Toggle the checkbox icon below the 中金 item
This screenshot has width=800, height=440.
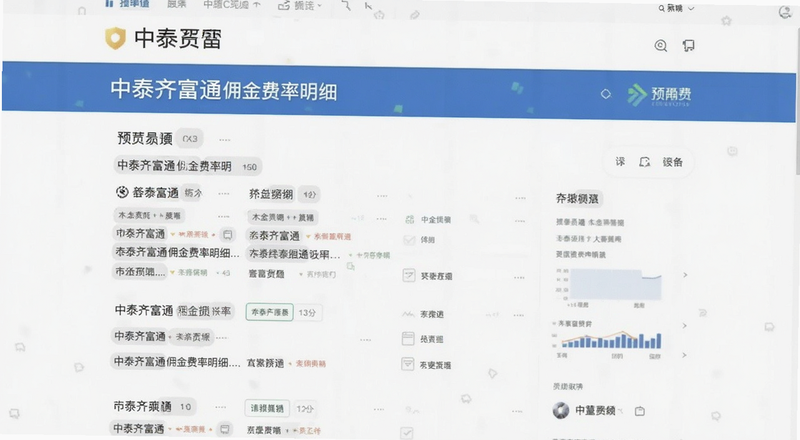click(409, 239)
